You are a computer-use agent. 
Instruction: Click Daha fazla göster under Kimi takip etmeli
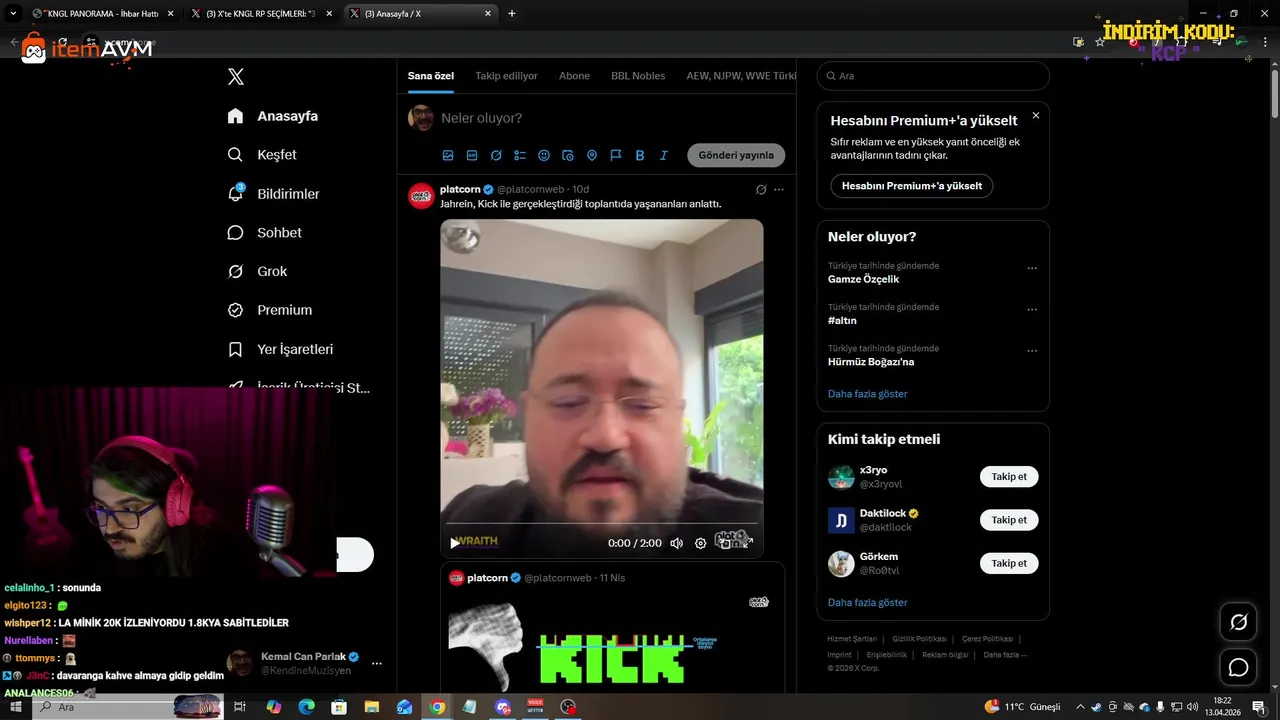(x=868, y=603)
